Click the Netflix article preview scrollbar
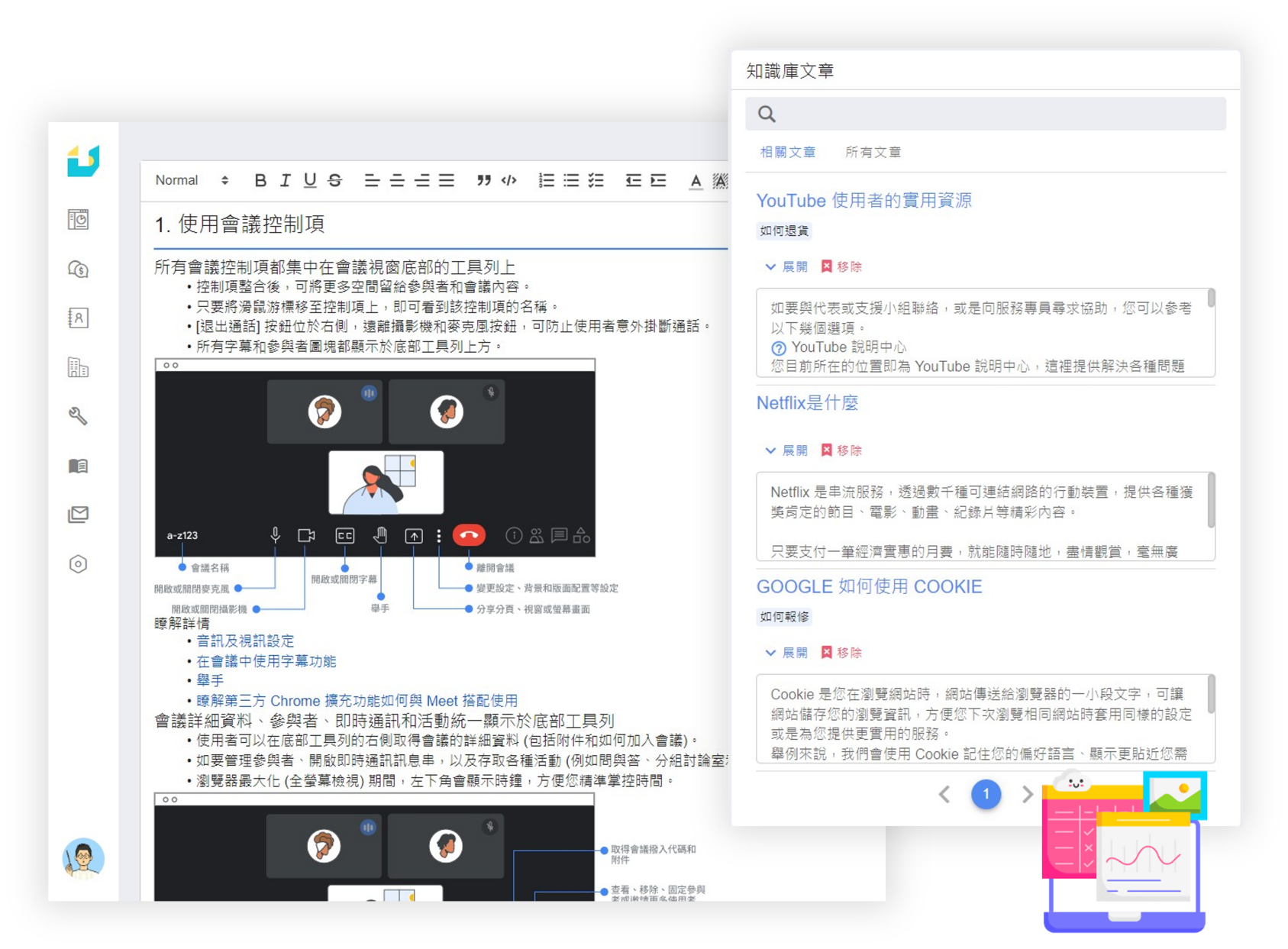The height and width of the screenshot is (949, 1288). point(1211,500)
